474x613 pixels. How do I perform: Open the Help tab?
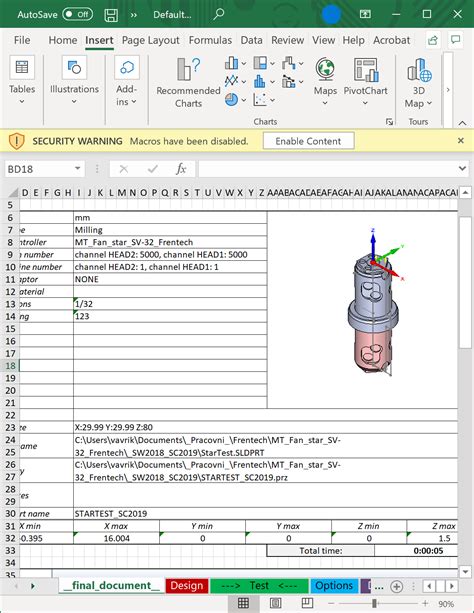[354, 40]
